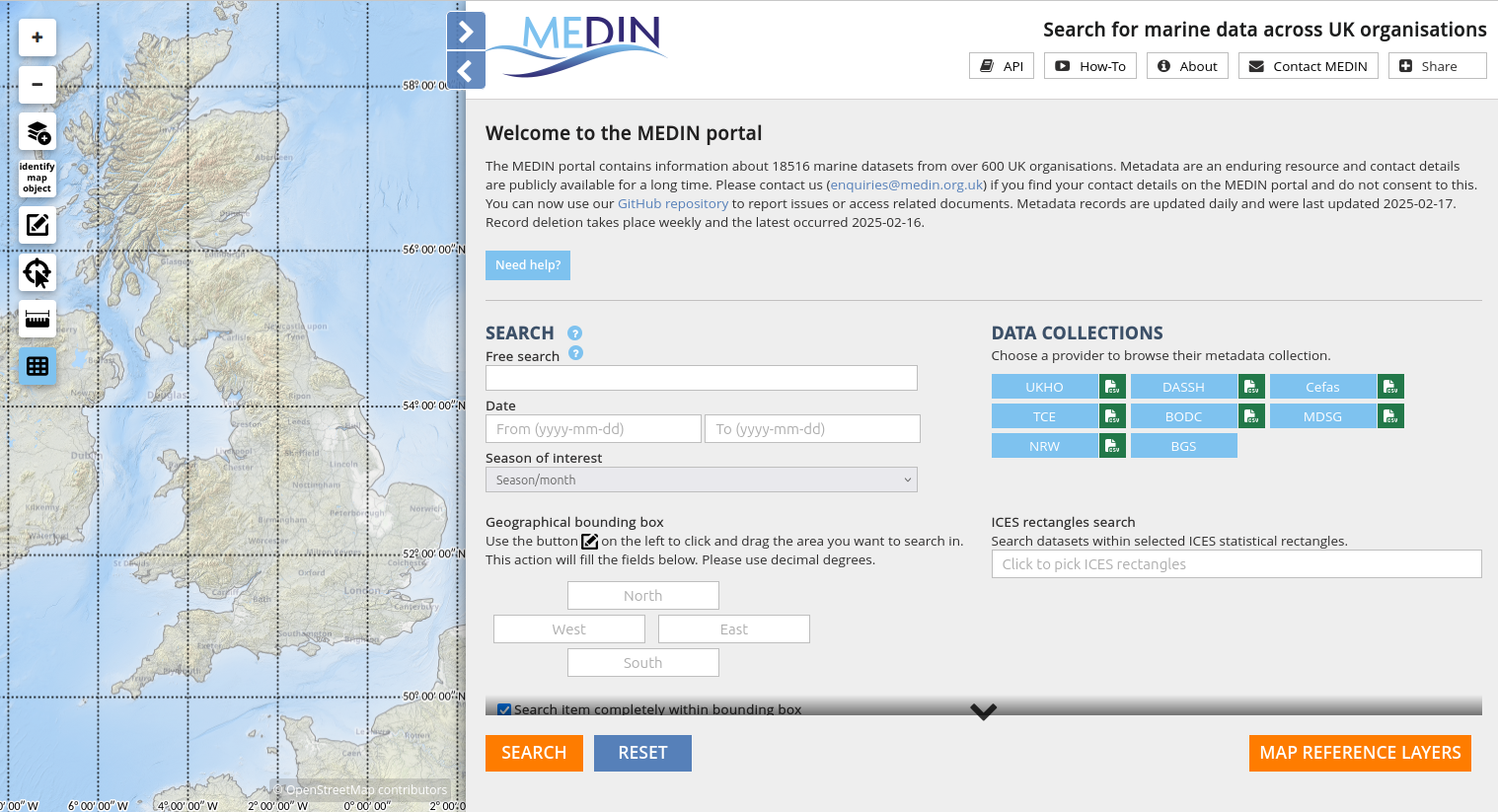
Task: Download the Cefas collection CSV file
Action: click(1390, 387)
